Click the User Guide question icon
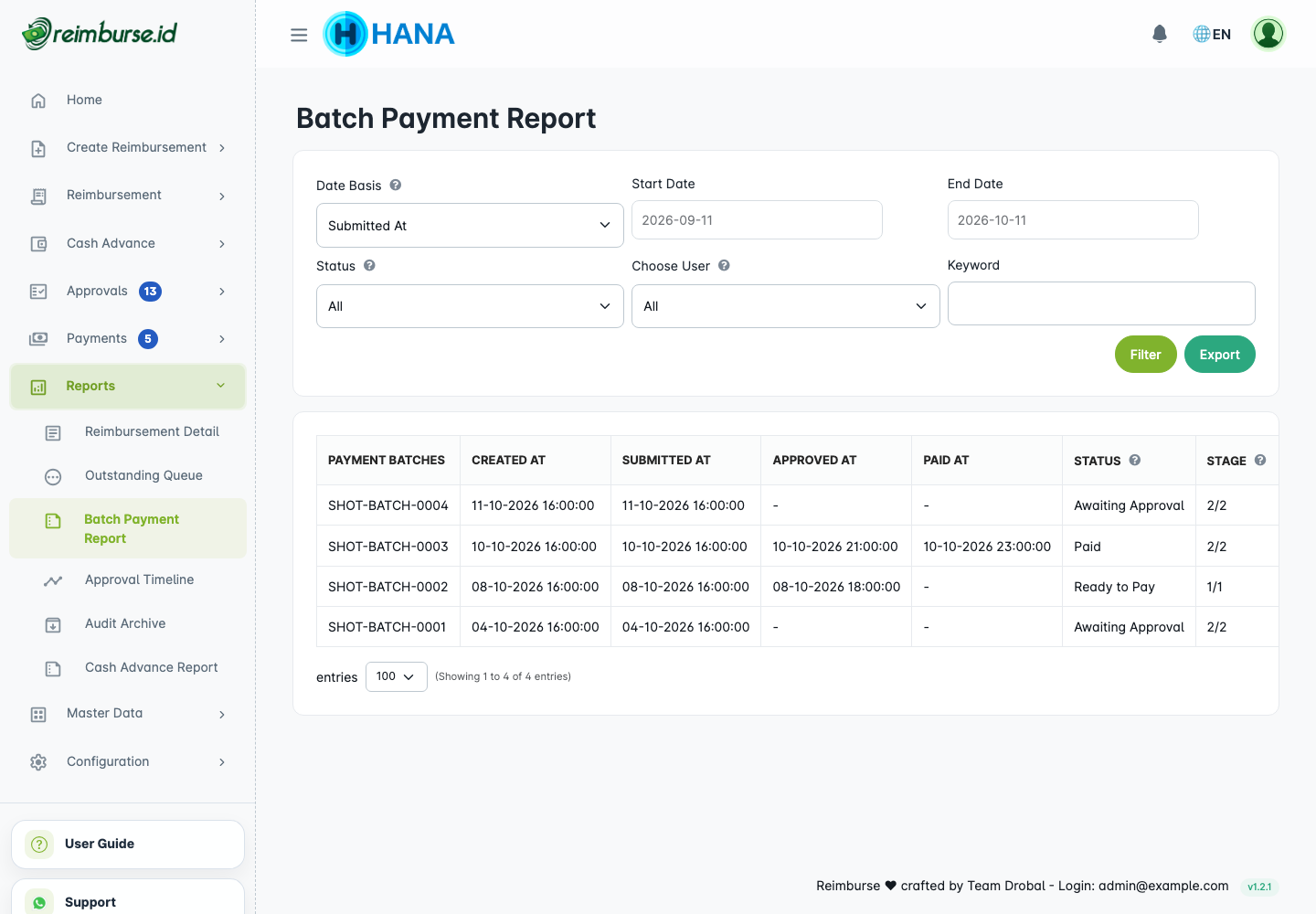 (x=39, y=845)
